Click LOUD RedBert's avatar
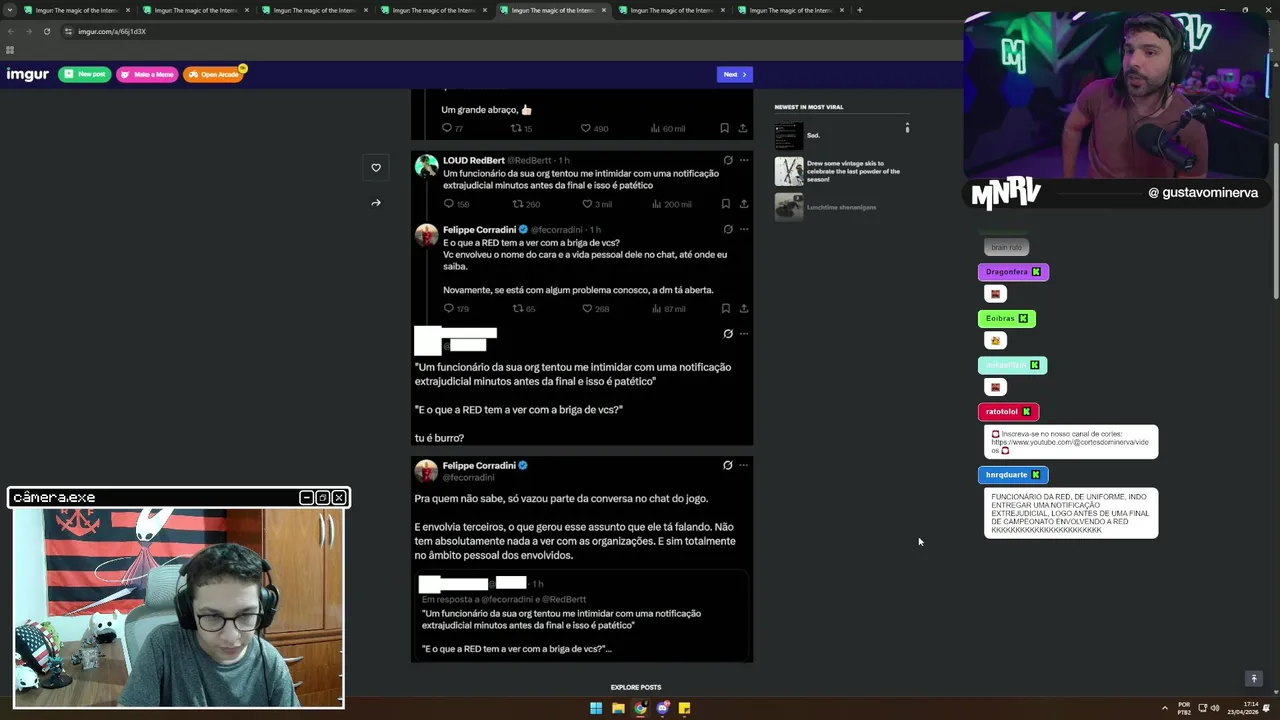This screenshot has height=720, width=1280. [427, 166]
